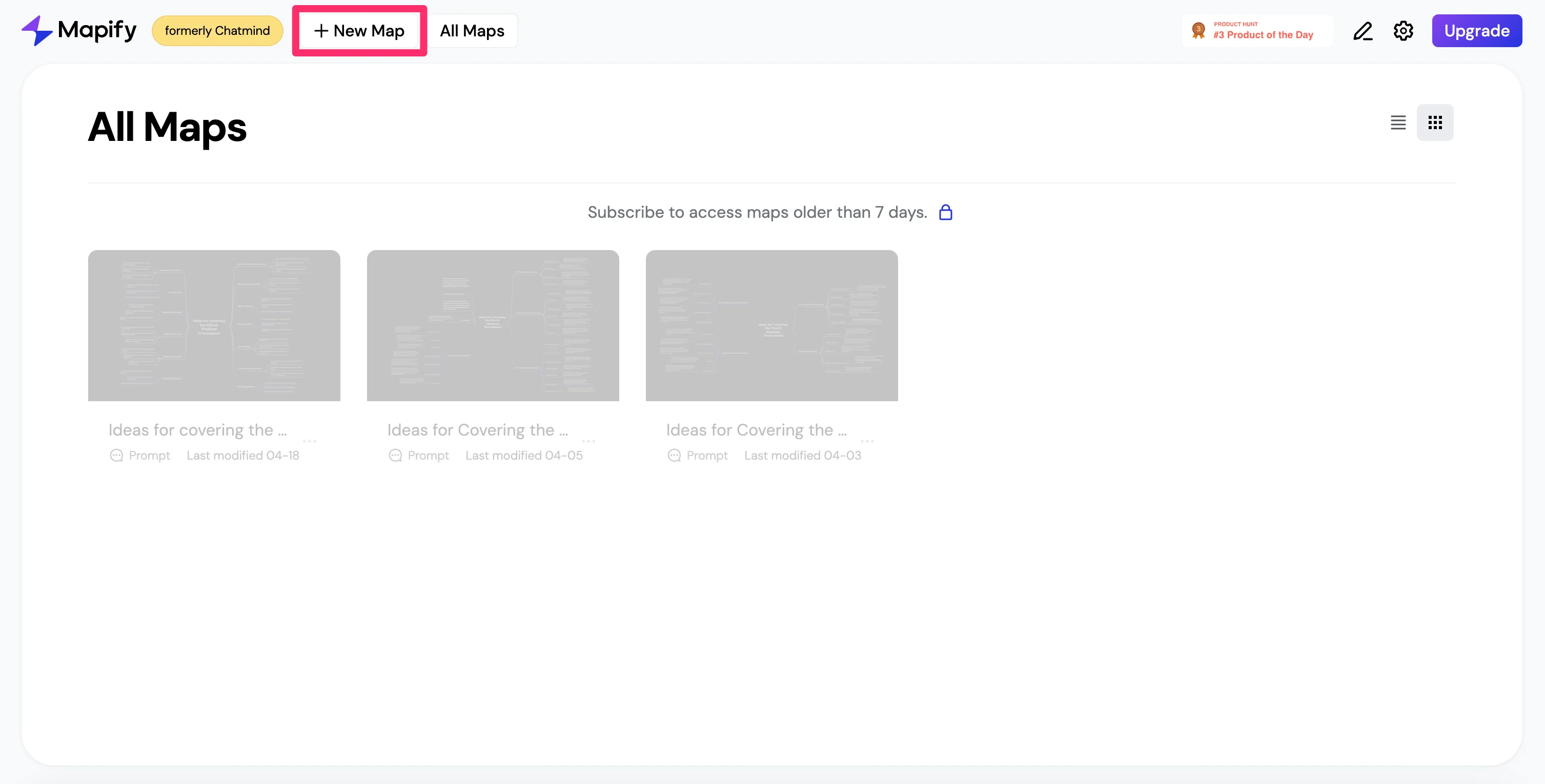
Task: Open more options for the 04-18 map
Action: pyautogui.click(x=310, y=441)
